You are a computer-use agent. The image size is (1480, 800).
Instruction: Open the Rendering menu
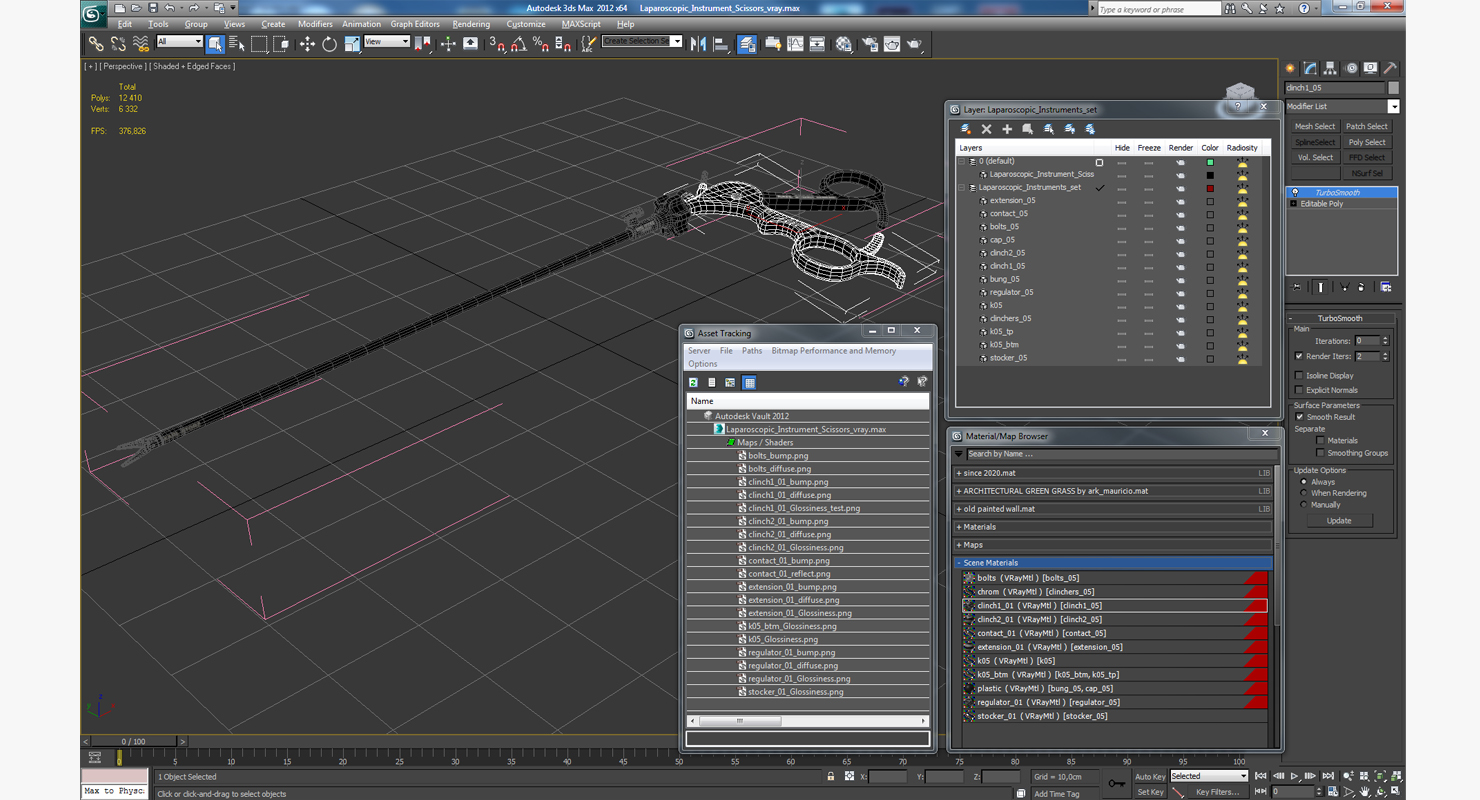[471, 24]
